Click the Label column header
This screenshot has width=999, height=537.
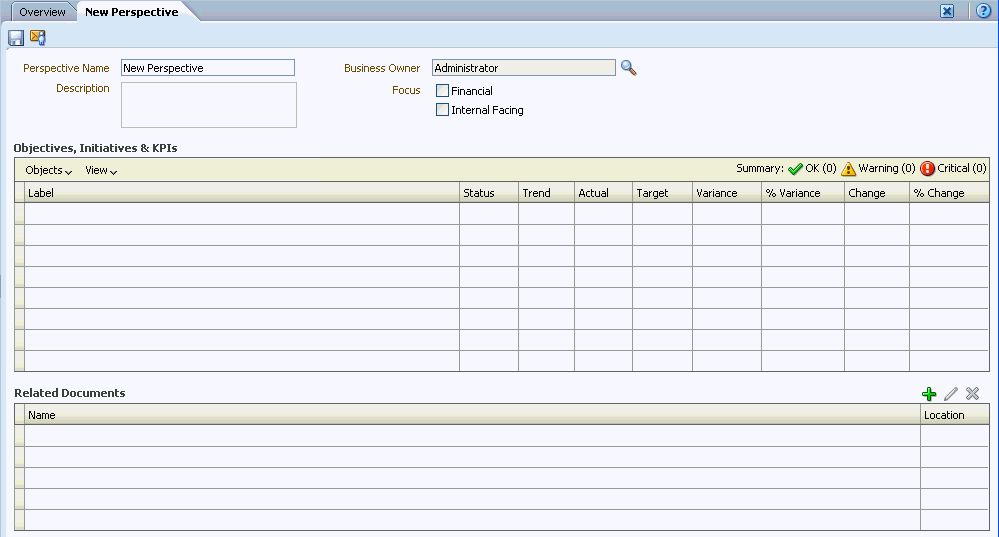[x=242, y=192]
